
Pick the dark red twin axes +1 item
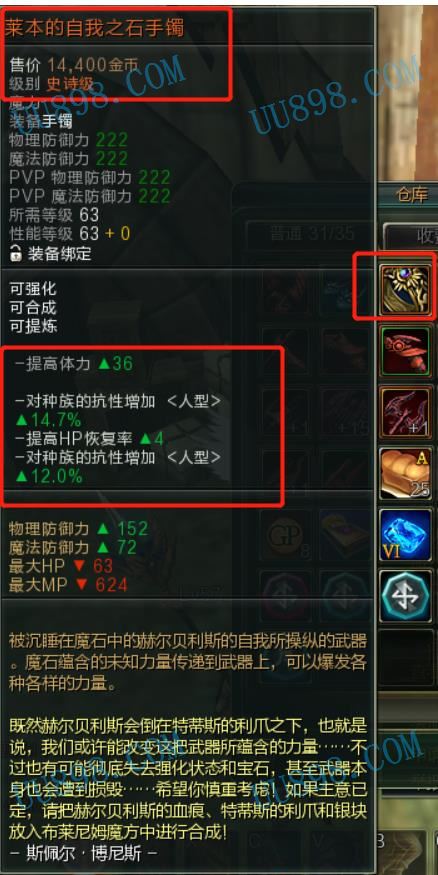click(405, 411)
